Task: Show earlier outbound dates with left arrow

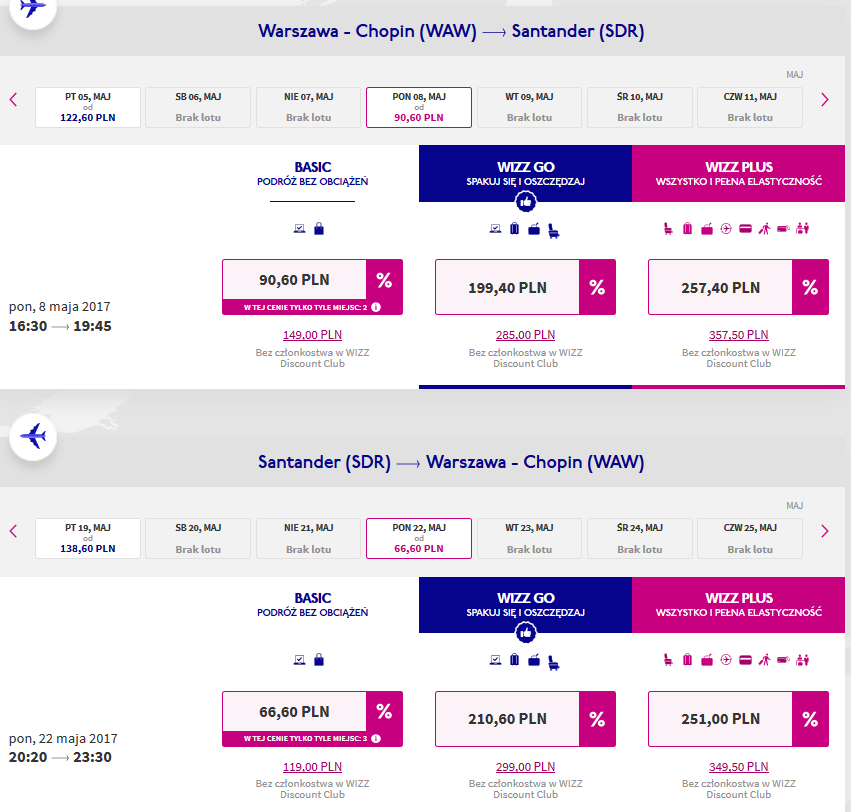Action: (14, 100)
